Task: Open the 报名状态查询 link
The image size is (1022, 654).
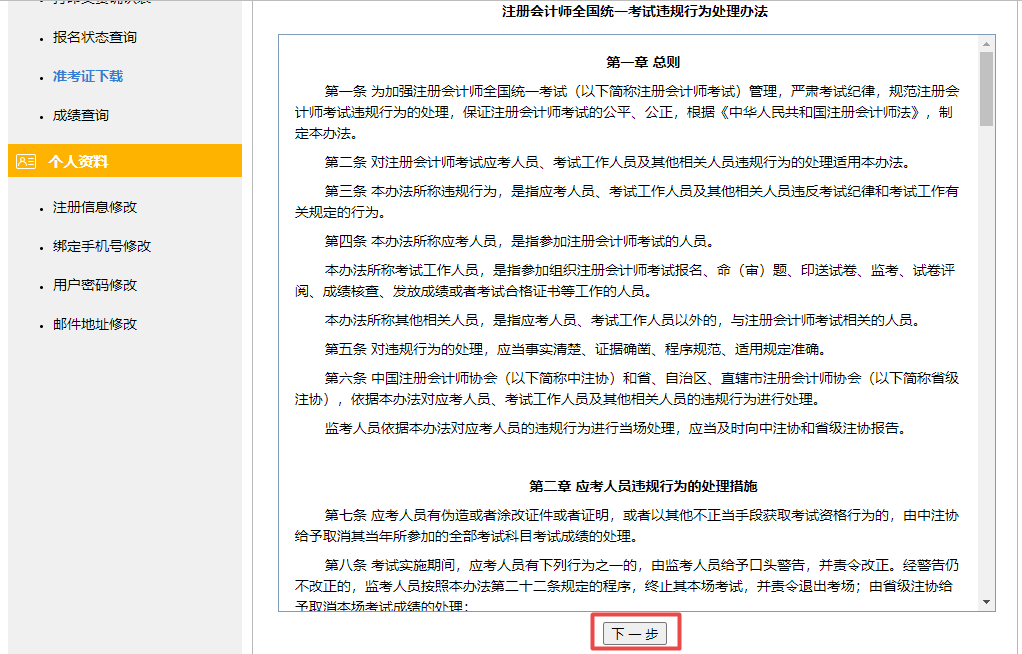Action: (95, 38)
